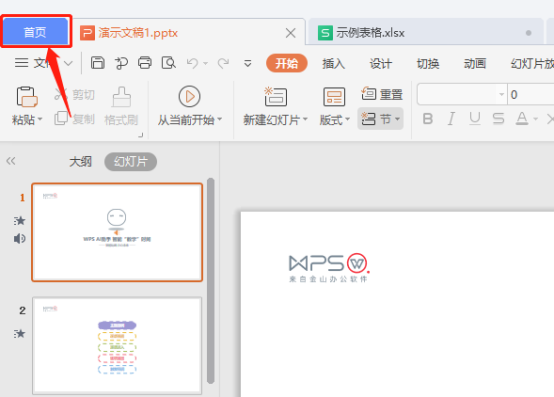The width and height of the screenshot is (554, 397).
Task: Select slide 2 thumbnail
Action: [117, 345]
